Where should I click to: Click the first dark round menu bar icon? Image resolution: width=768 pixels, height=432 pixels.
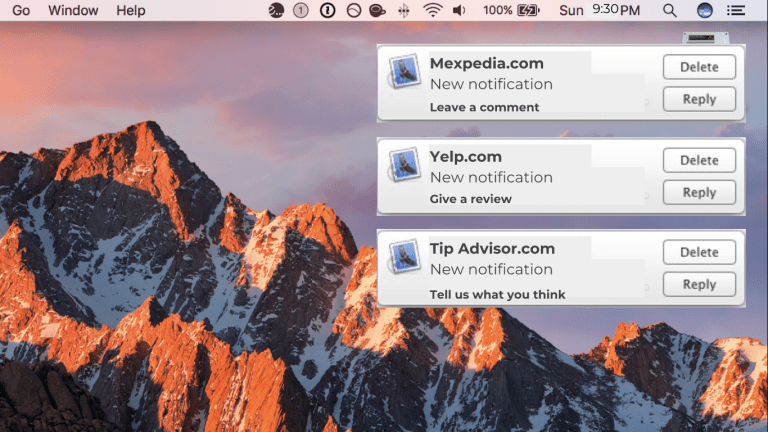(276, 10)
